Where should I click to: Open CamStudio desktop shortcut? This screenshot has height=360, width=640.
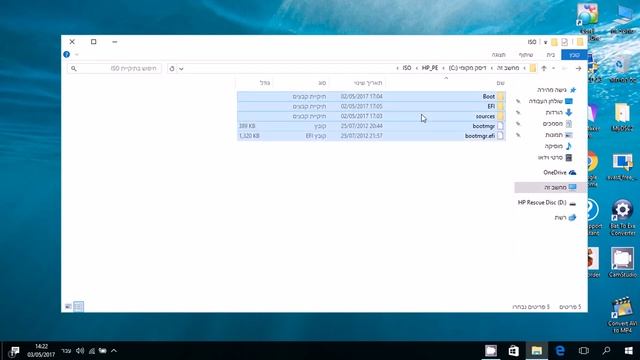pos(622,262)
